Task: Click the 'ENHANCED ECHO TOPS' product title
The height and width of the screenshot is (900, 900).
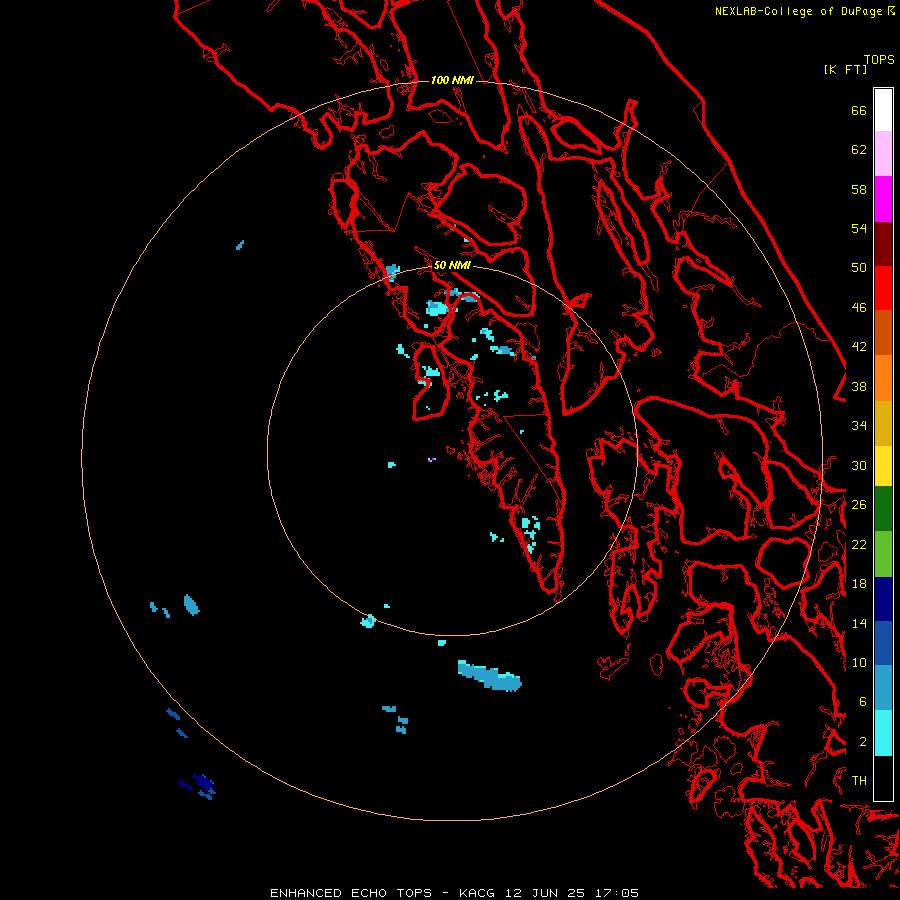Action: point(351,893)
